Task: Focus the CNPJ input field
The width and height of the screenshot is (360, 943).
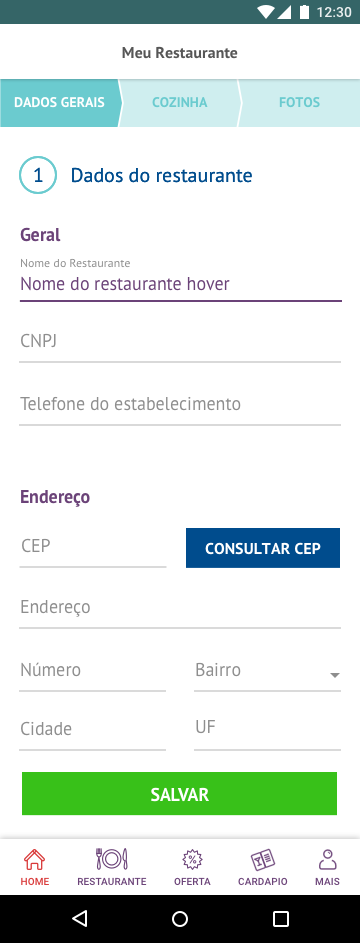Action: pos(180,343)
